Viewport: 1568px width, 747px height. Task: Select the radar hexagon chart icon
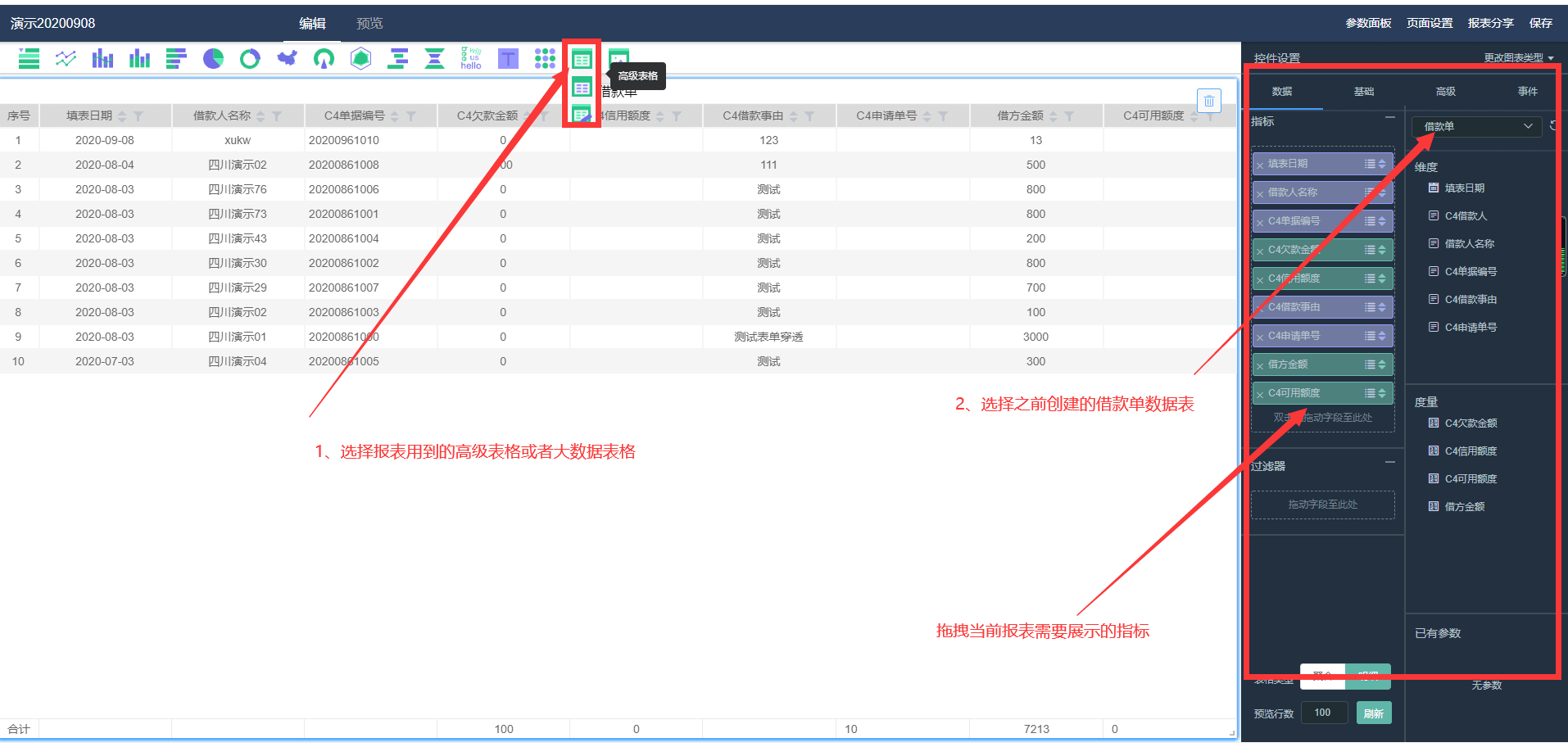(361, 58)
